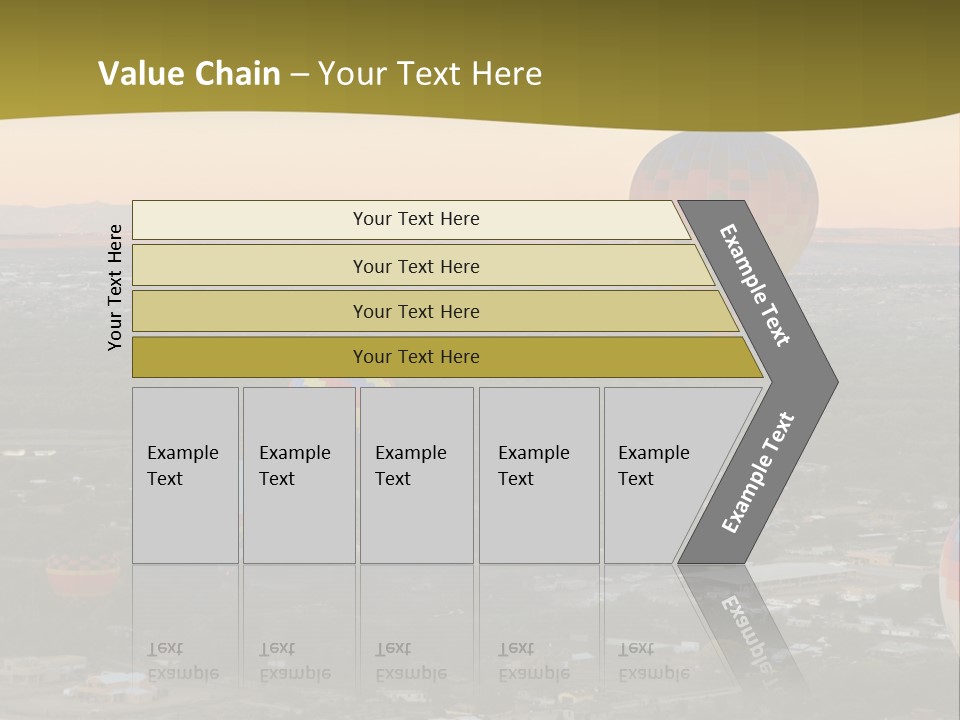
Task: Select the second Your Text Here bar
Action: (x=416, y=266)
